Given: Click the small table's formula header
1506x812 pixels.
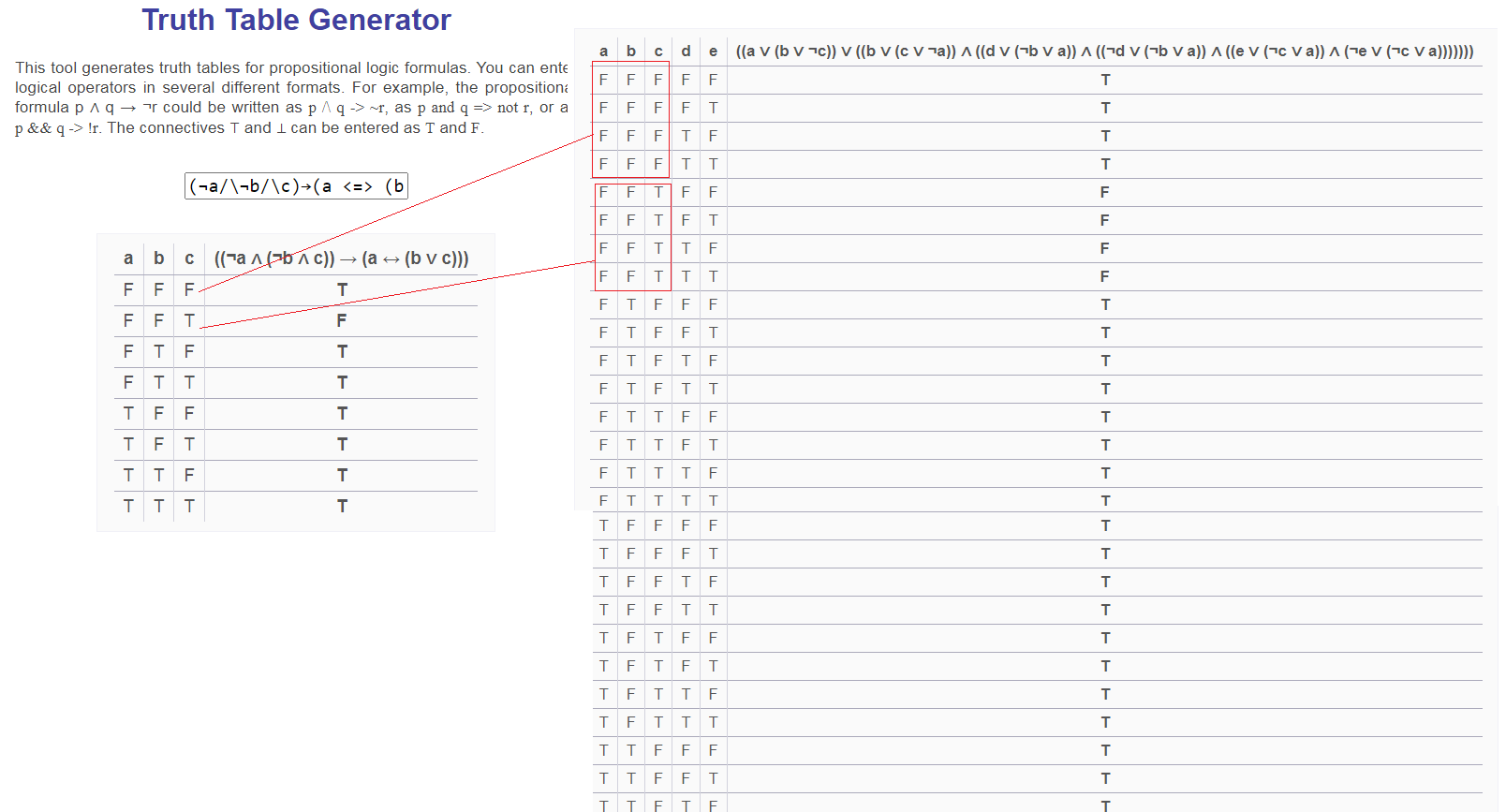Looking at the screenshot, I should (x=341, y=258).
